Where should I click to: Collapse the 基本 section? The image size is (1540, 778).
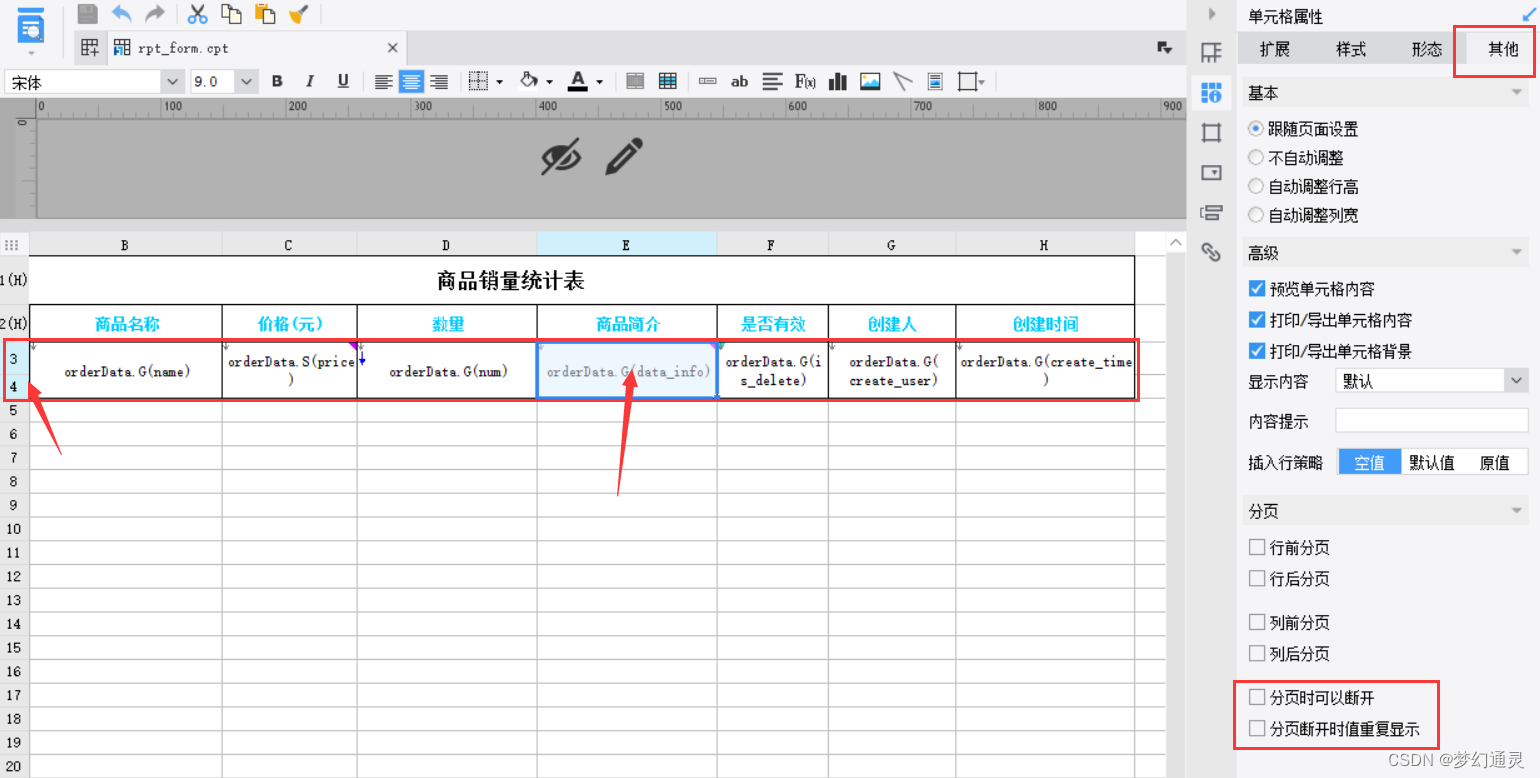pyautogui.click(x=1518, y=93)
